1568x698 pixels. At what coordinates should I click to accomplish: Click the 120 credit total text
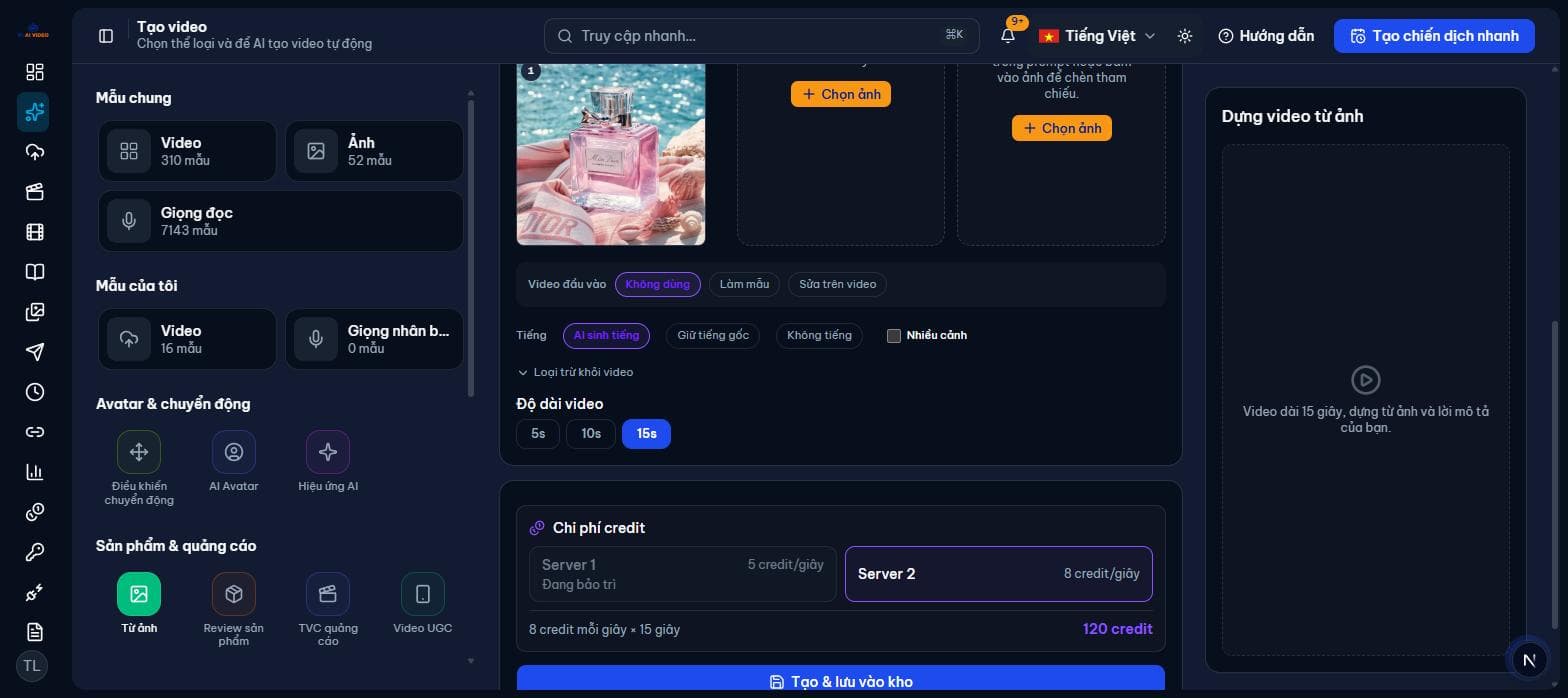1117,629
